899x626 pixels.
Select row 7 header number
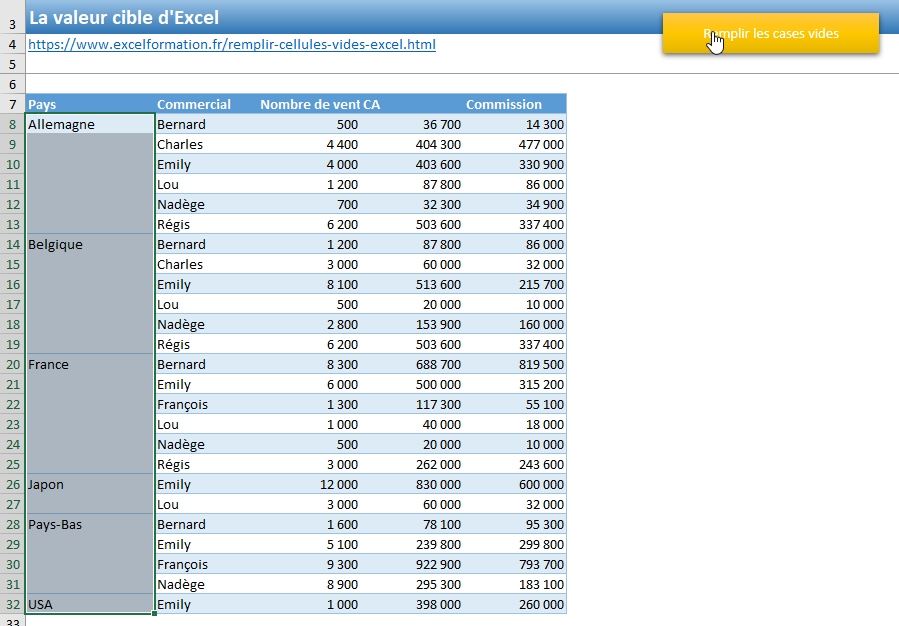[x=12, y=104]
